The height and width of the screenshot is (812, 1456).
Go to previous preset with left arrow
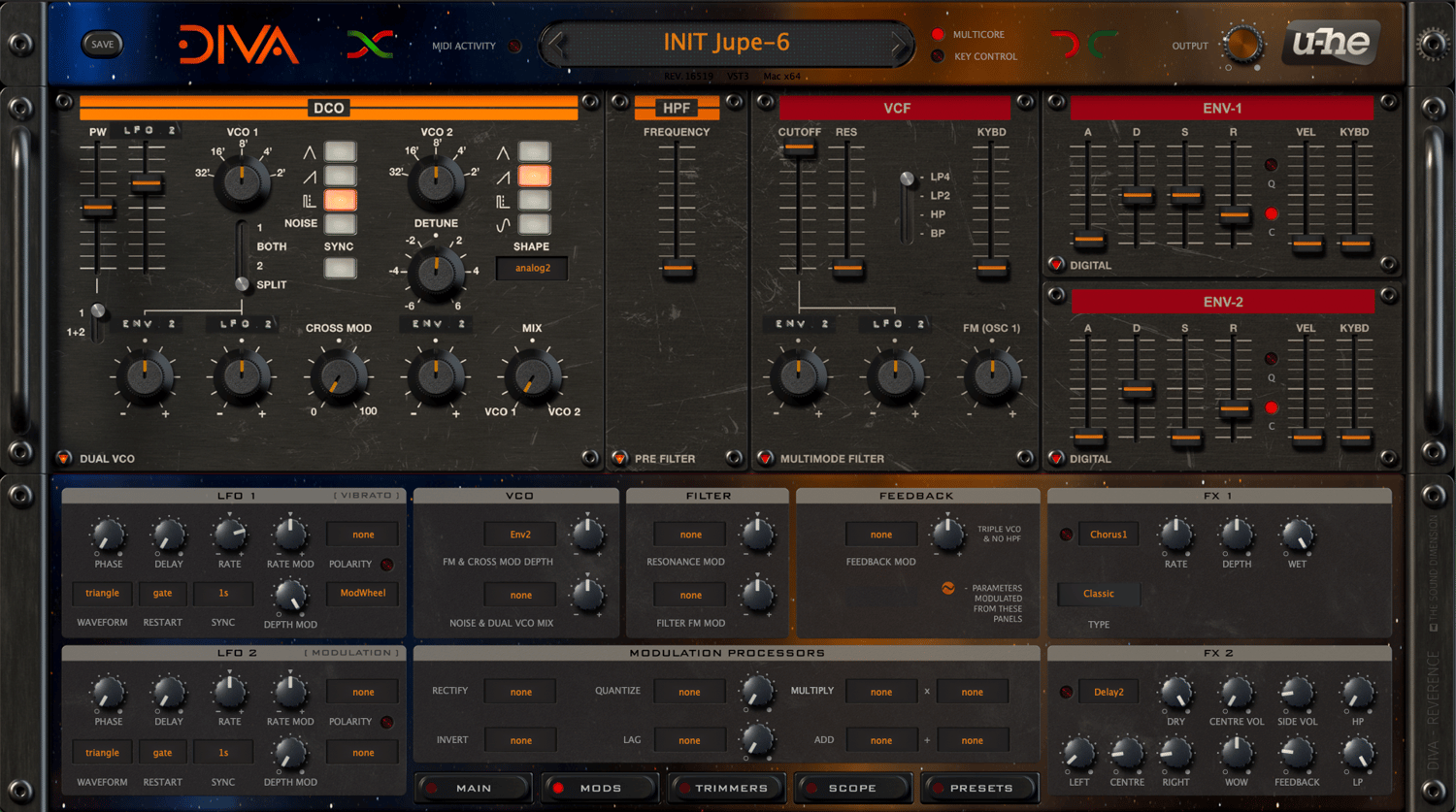click(x=556, y=44)
